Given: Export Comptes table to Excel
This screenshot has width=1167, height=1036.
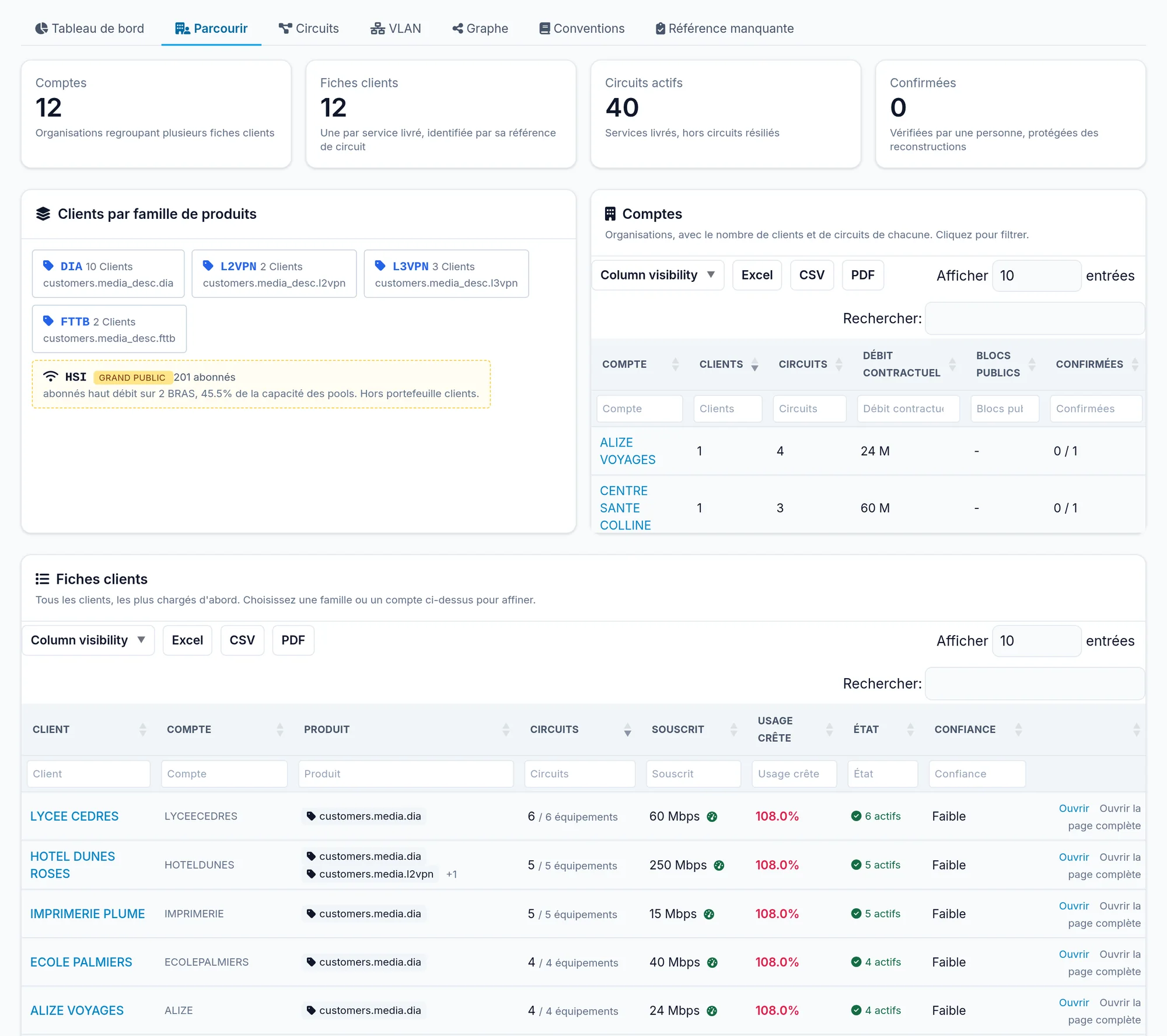Looking at the screenshot, I should click(x=757, y=275).
